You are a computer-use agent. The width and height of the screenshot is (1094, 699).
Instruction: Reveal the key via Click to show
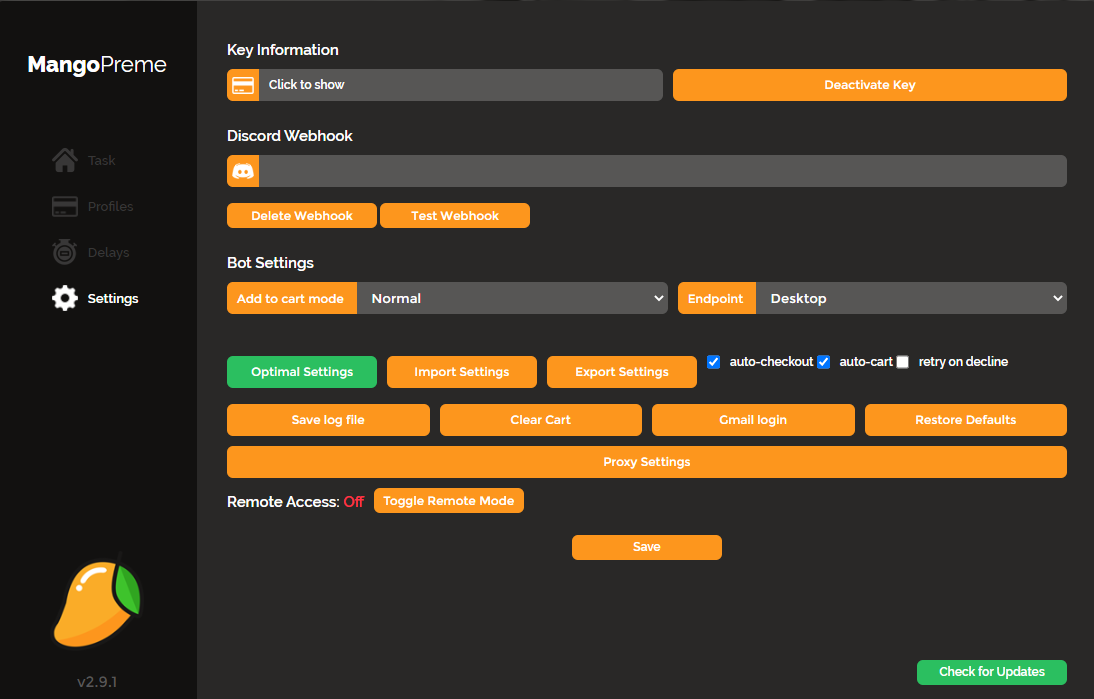point(460,85)
